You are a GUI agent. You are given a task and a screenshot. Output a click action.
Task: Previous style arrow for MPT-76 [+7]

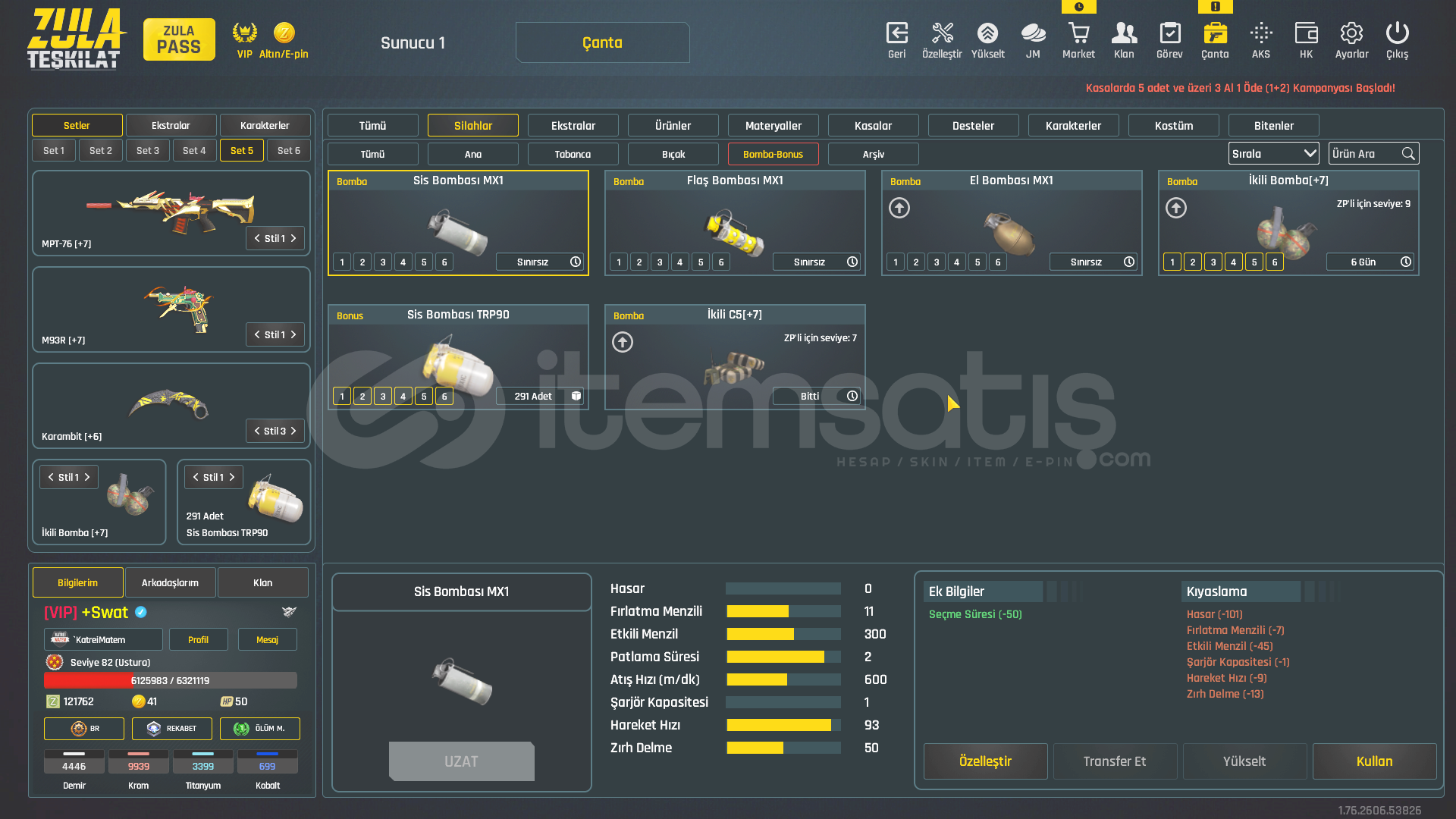coord(257,238)
